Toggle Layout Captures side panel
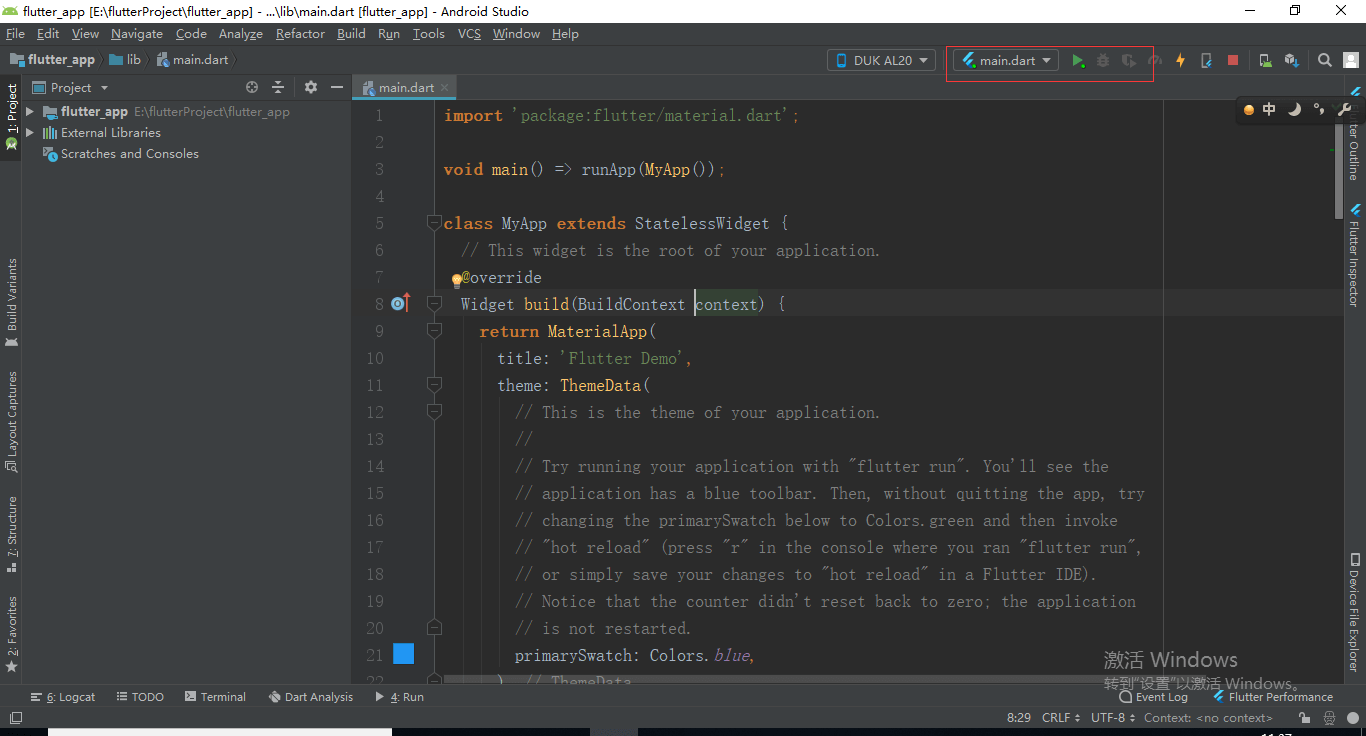Viewport: 1366px width, 736px height. tap(12, 422)
